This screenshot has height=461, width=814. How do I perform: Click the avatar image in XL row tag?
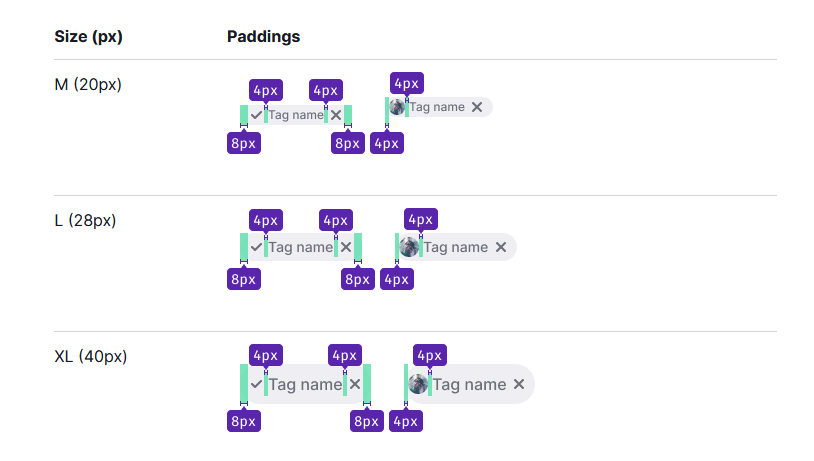[x=418, y=384]
